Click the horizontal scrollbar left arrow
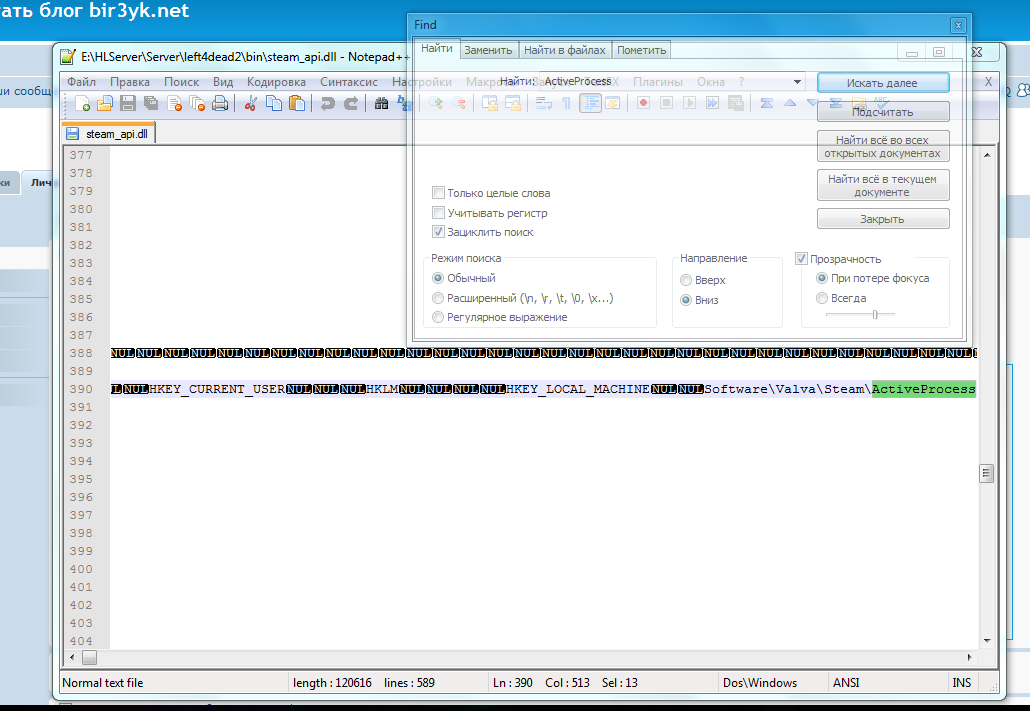The height and width of the screenshot is (711, 1030). coord(72,657)
